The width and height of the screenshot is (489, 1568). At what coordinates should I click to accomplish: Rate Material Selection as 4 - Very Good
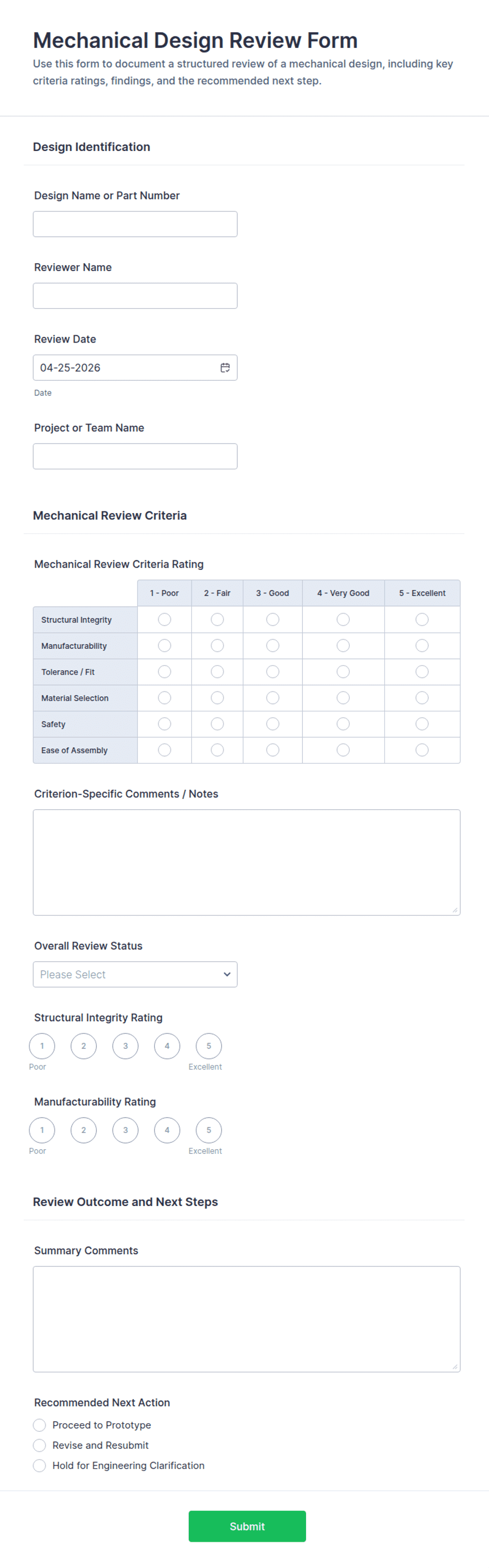tap(343, 698)
